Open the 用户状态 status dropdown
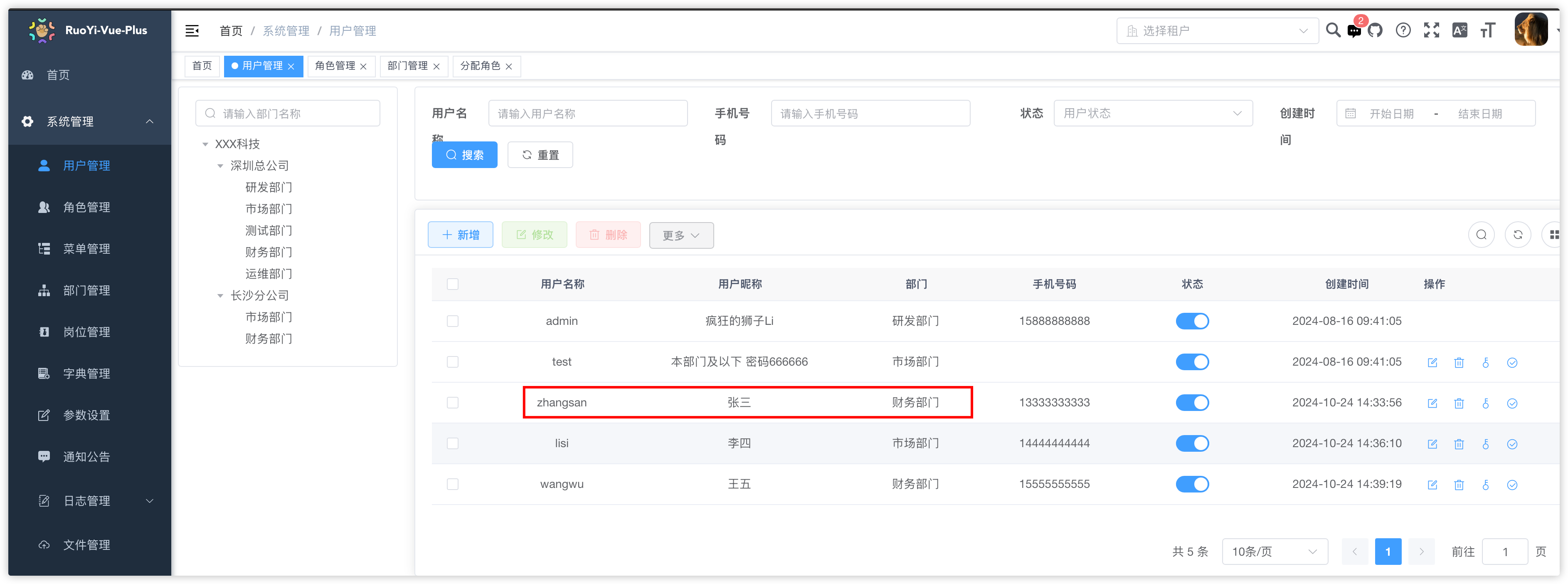 pos(1152,113)
